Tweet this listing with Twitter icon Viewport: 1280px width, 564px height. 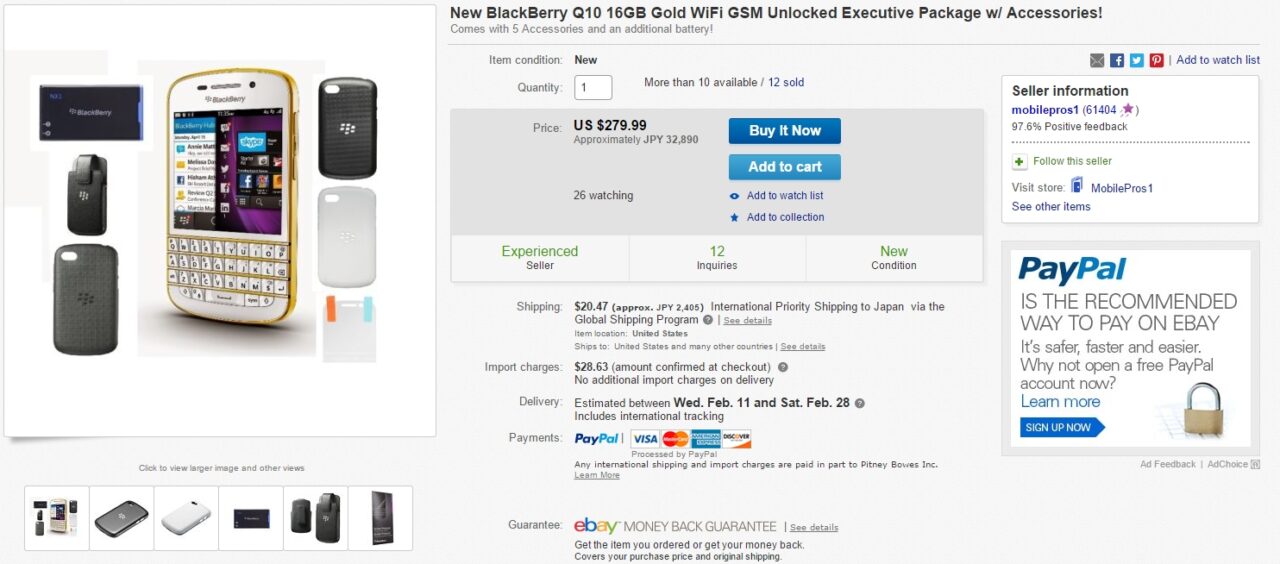pos(1137,60)
